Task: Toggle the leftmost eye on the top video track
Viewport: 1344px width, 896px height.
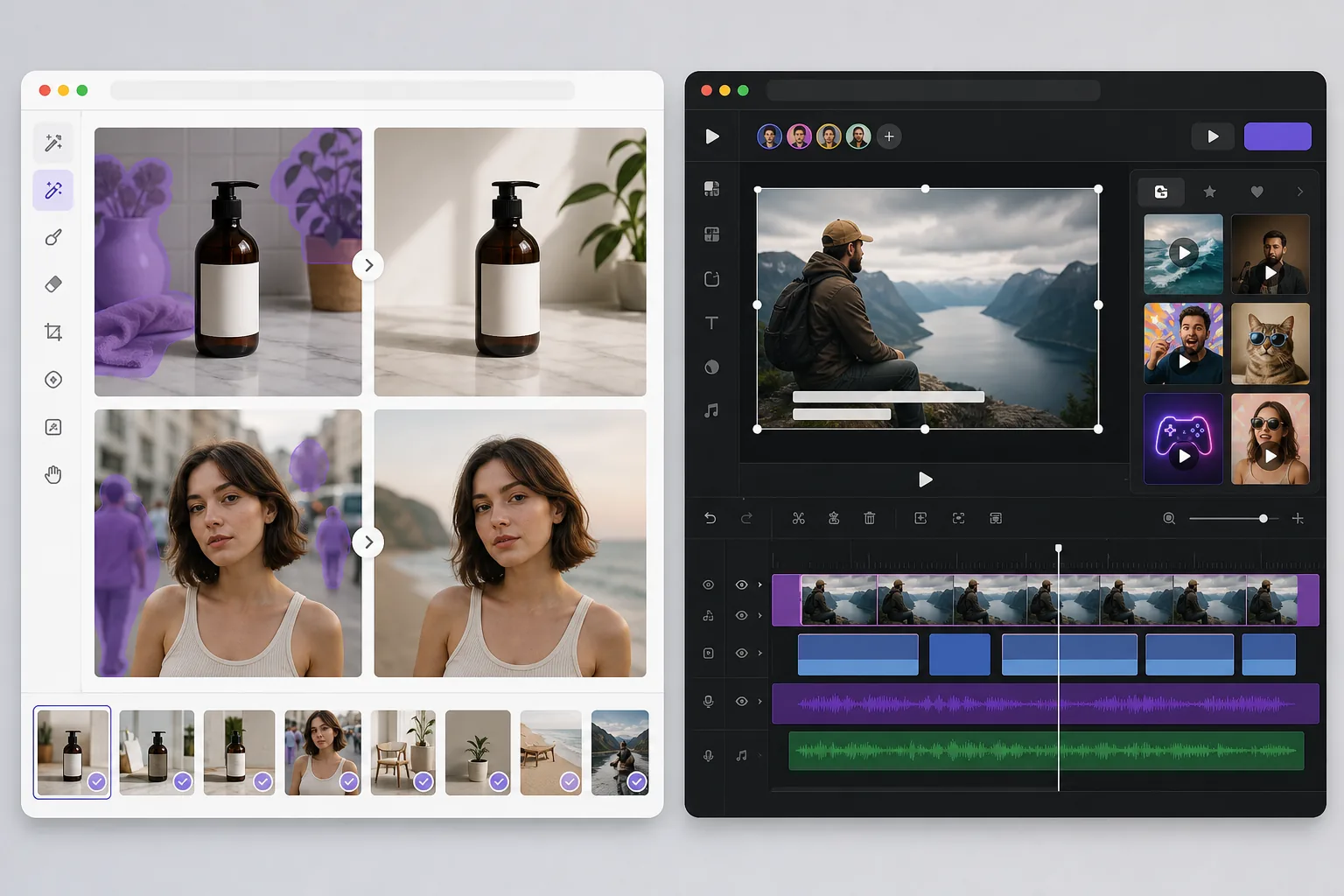Action: coord(709,584)
